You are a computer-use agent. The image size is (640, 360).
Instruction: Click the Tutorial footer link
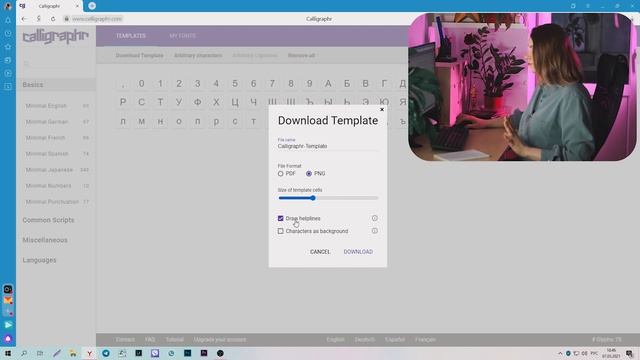click(174, 340)
